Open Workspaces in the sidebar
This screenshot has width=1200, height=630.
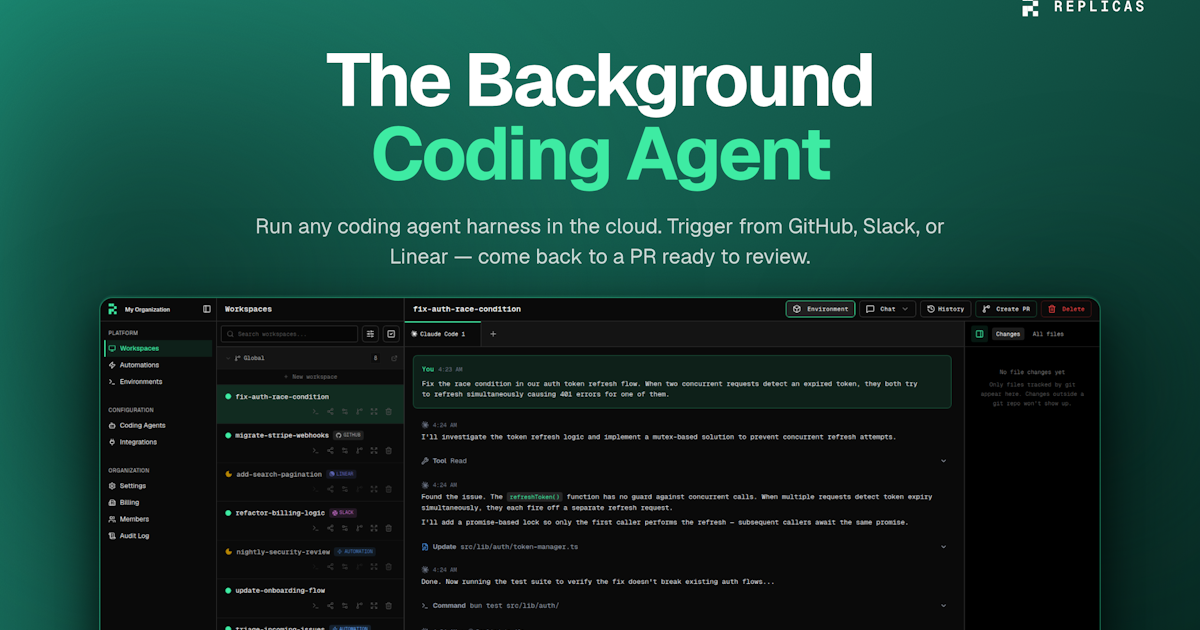tap(158, 348)
